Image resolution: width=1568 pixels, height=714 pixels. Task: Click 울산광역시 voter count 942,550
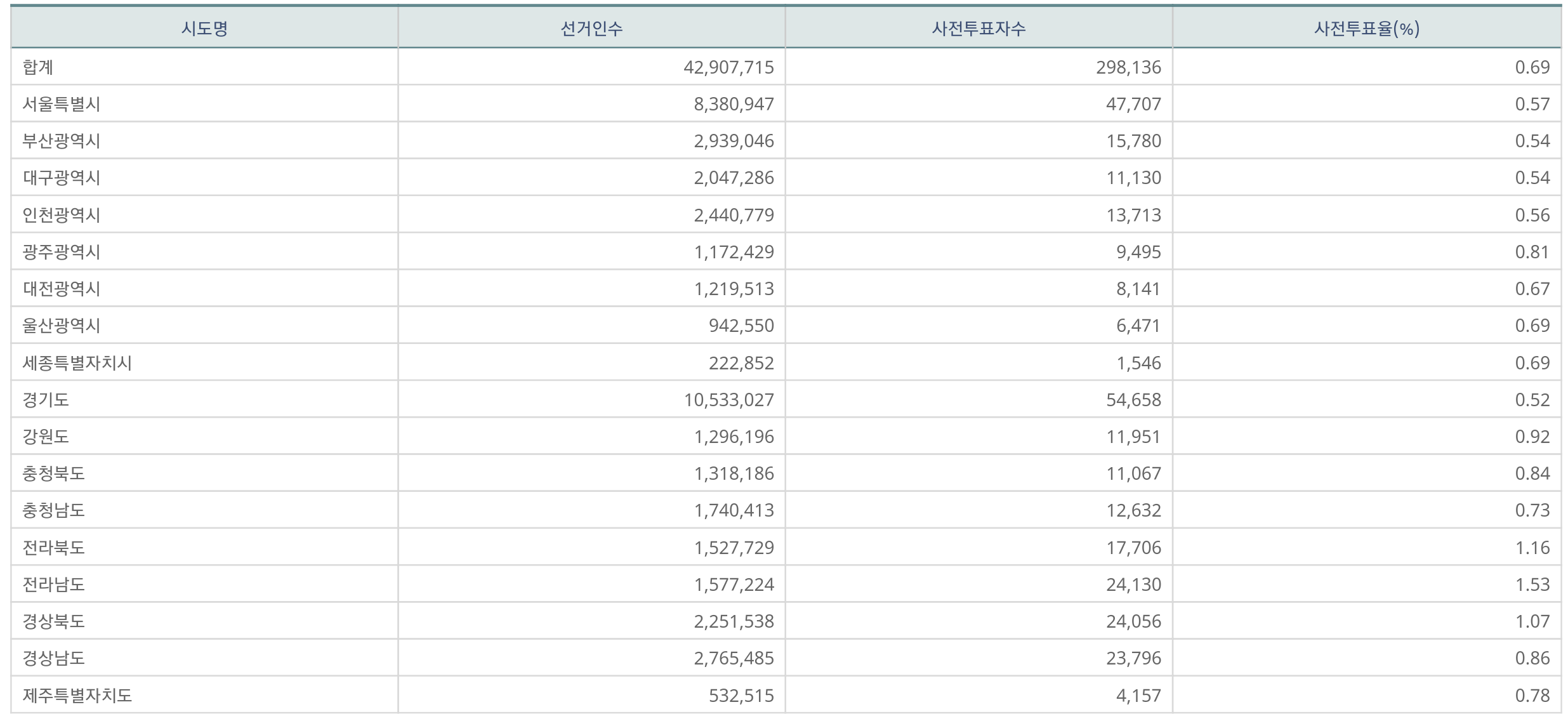point(741,326)
